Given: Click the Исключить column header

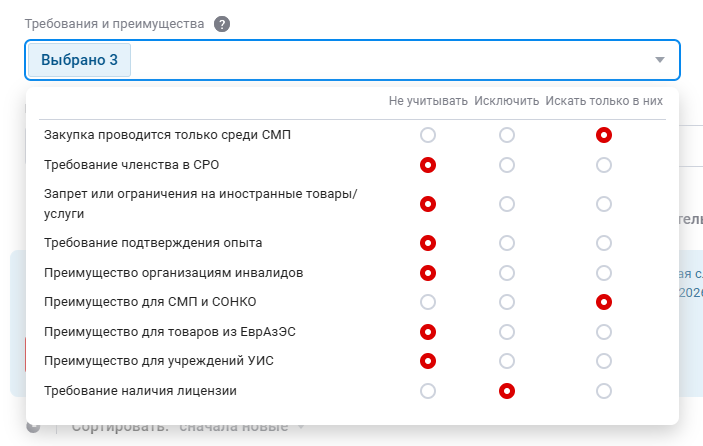Looking at the screenshot, I should tap(507, 101).
